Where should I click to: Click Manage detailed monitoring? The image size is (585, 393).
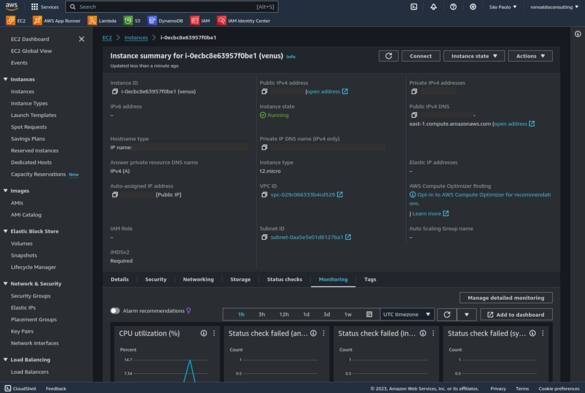tap(506, 298)
